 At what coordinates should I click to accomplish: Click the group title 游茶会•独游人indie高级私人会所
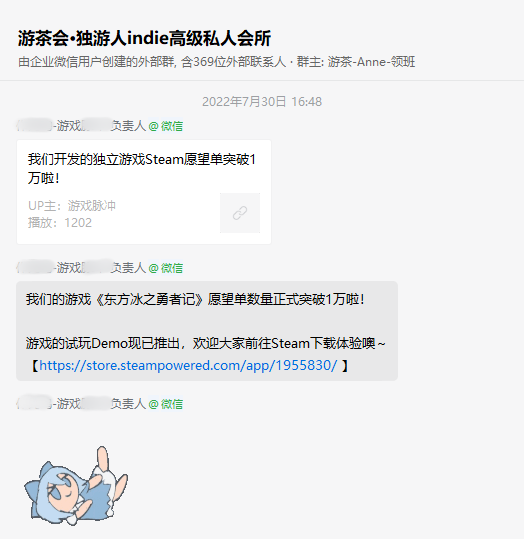tap(144, 38)
